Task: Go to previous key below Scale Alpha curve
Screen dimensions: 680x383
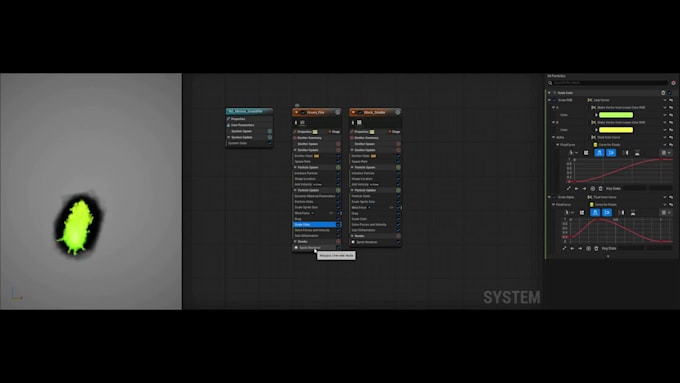Action: (x=572, y=249)
